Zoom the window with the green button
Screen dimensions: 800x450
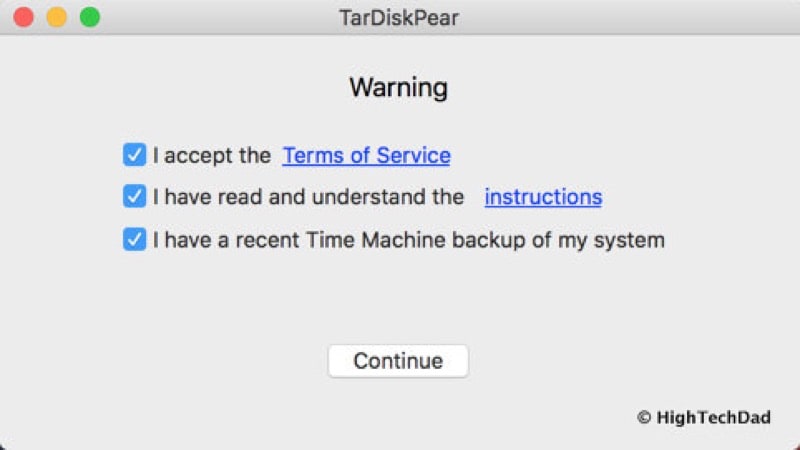click(x=90, y=17)
